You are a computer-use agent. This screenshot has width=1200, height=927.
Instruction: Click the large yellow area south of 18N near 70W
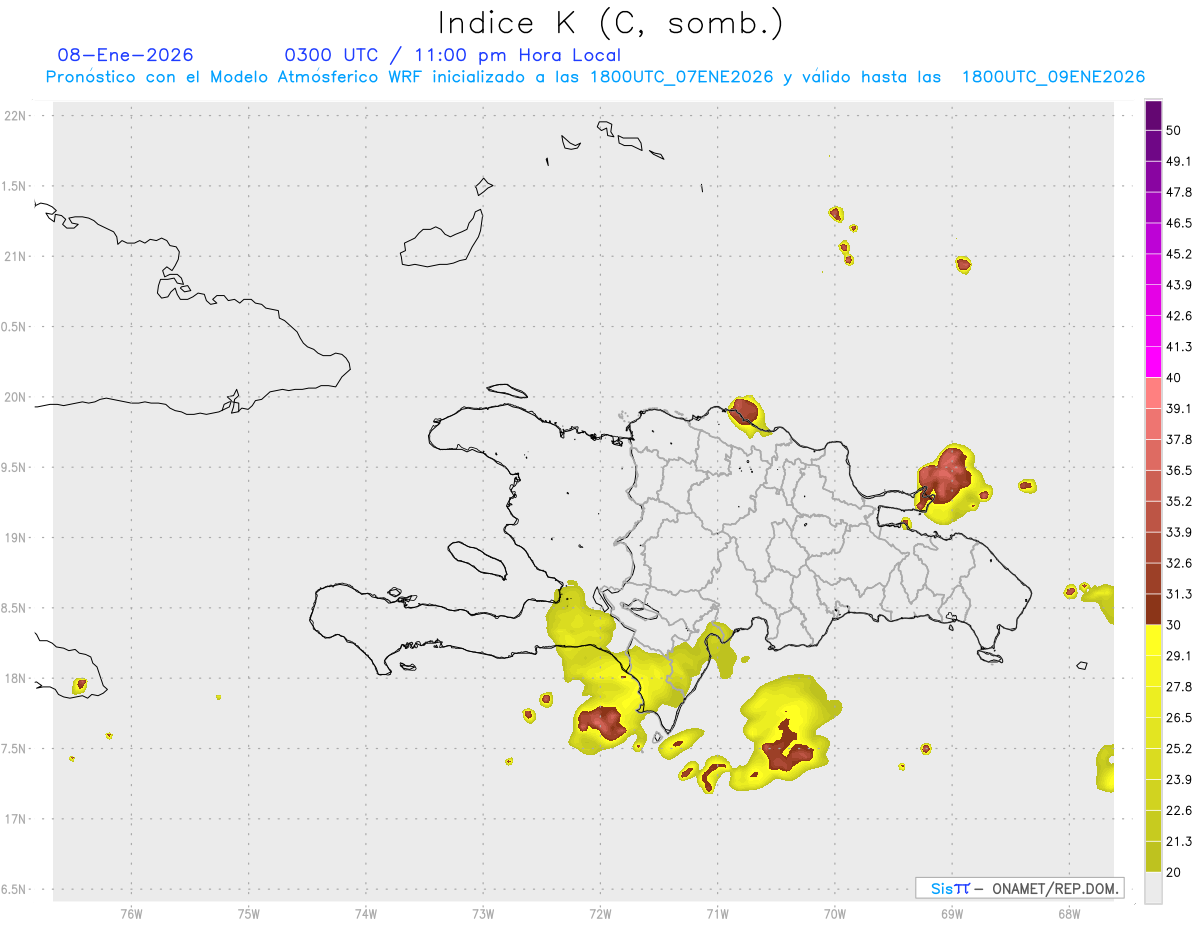pyautogui.click(x=785, y=733)
